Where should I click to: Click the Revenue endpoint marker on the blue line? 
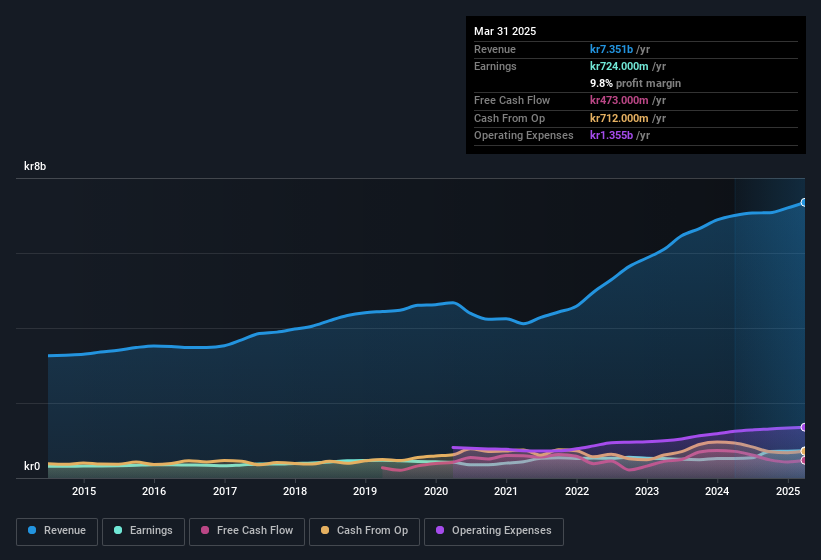click(804, 203)
